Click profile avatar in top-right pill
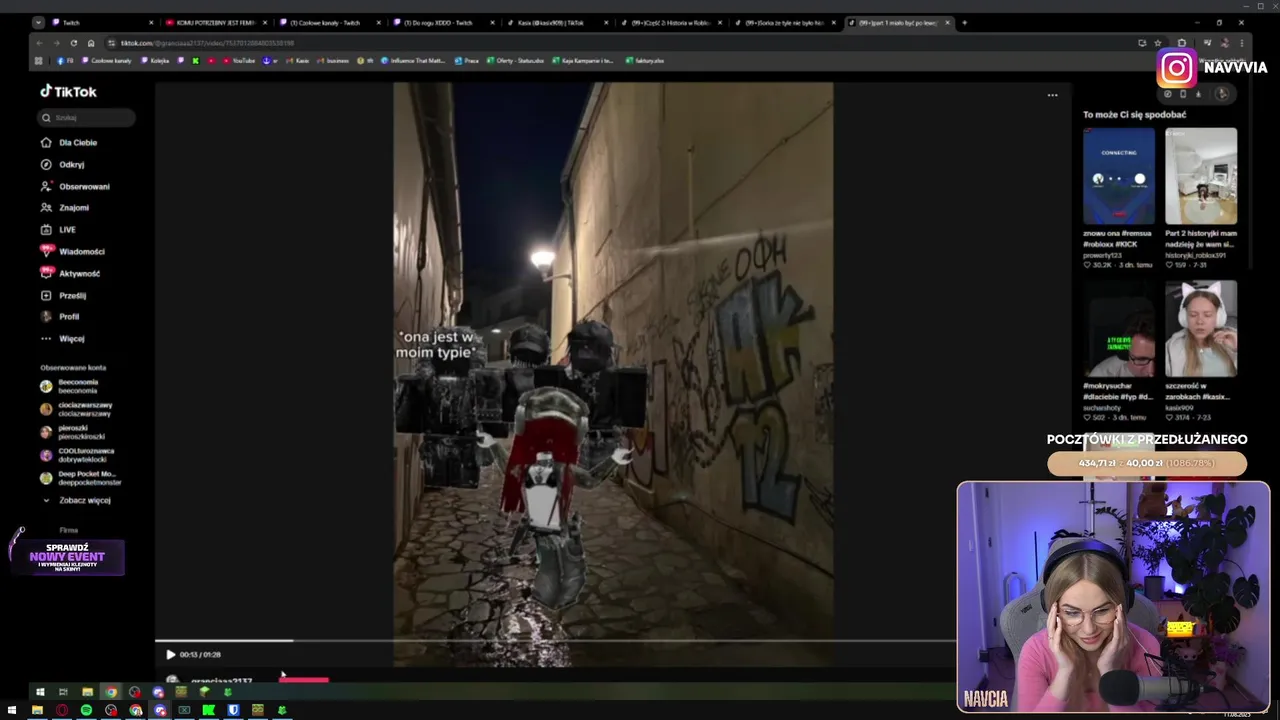The width and height of the screenshot is (1280, 720). (1222, 94)
